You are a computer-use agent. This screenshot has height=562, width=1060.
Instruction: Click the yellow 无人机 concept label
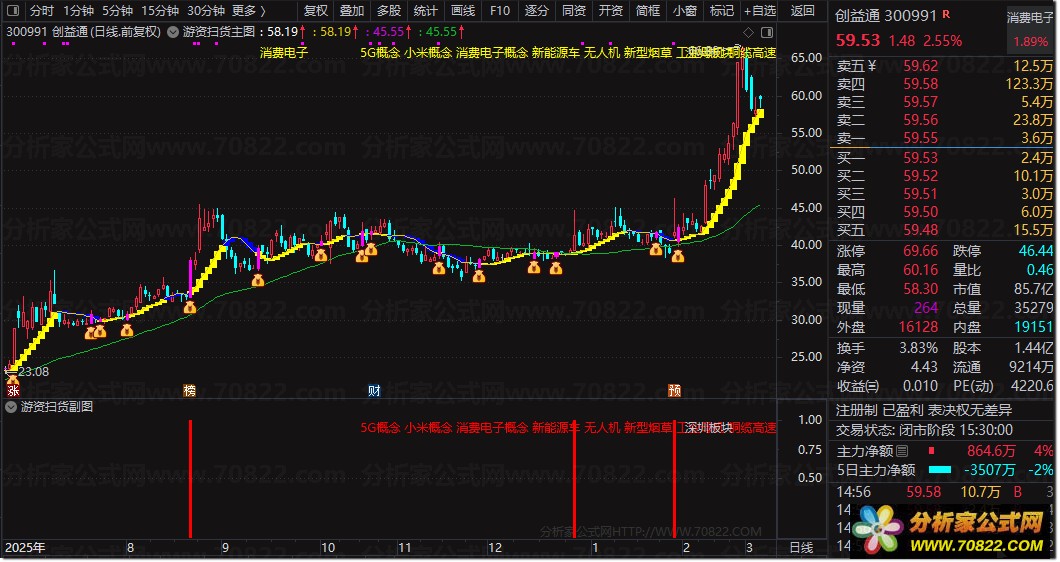click(x=602, y=53)
